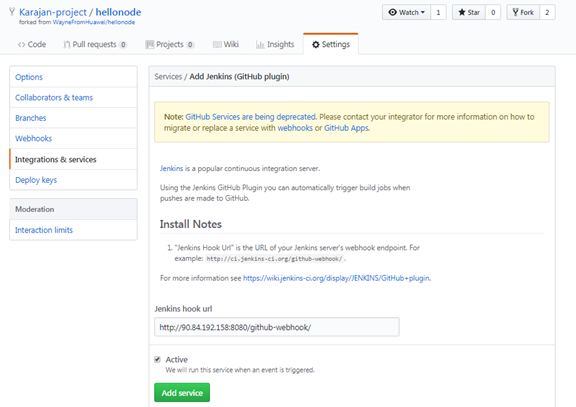Image resolution: width=576 pixels, height=407 pixels.
Task: Open 'GitHub Services are being deprecated' link
Action: (x=251, y=117)
